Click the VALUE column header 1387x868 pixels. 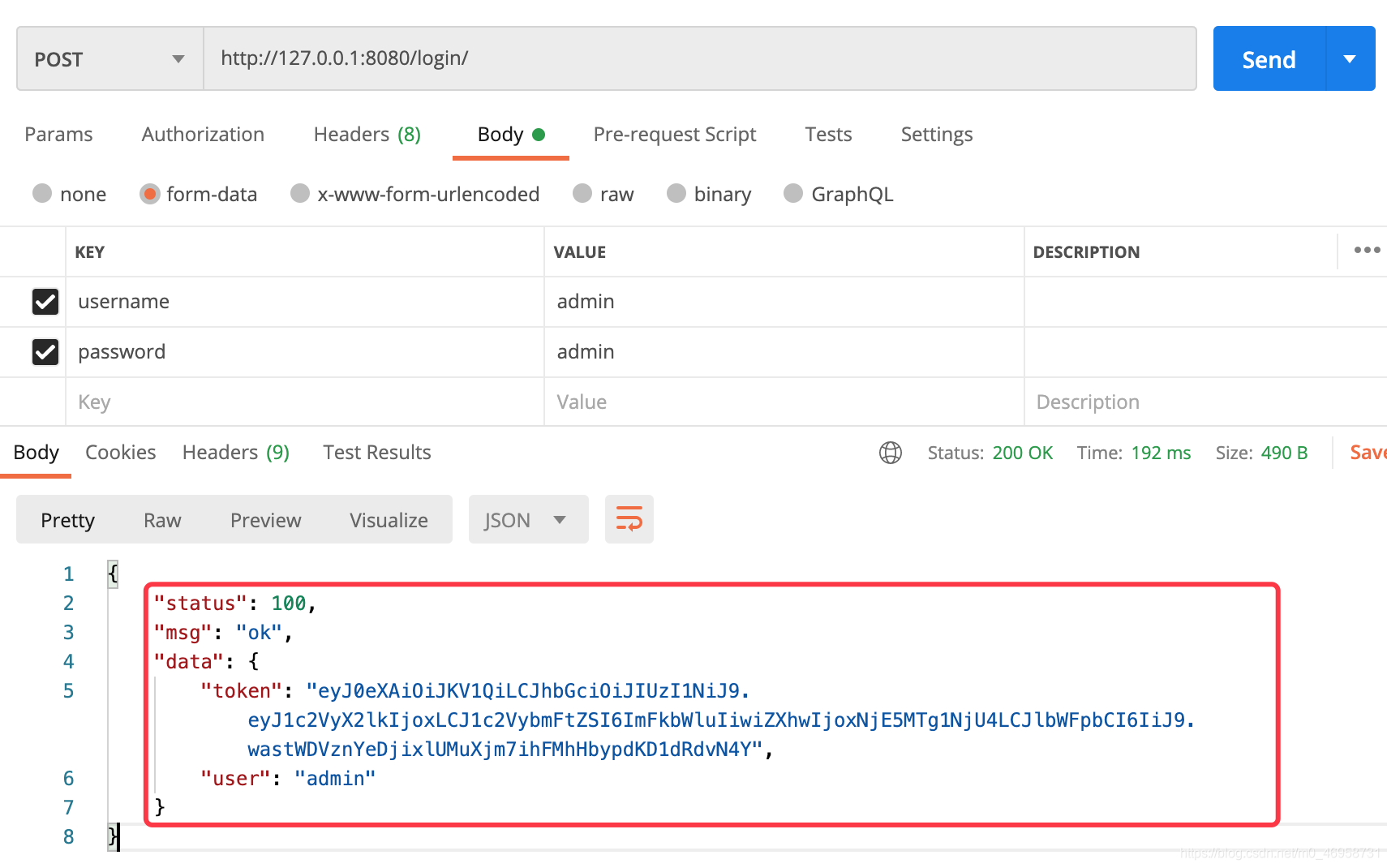coord(580,251)
